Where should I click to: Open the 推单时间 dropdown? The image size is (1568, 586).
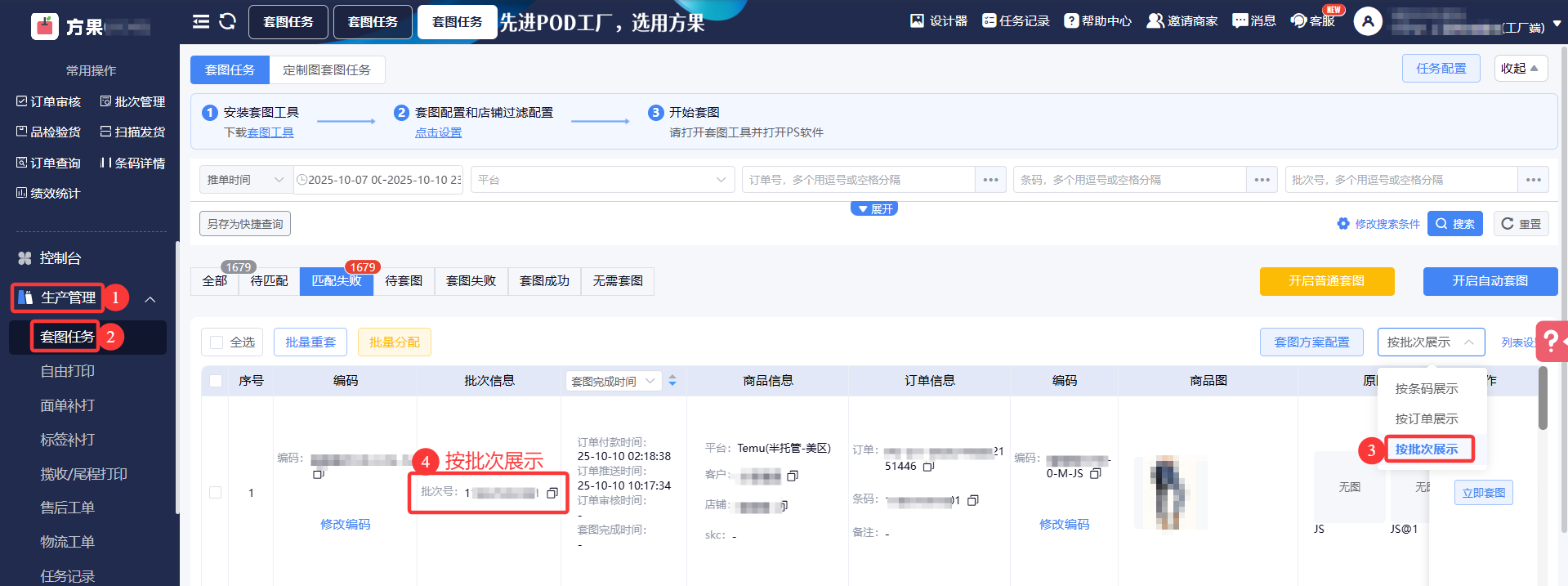point(246,180)
